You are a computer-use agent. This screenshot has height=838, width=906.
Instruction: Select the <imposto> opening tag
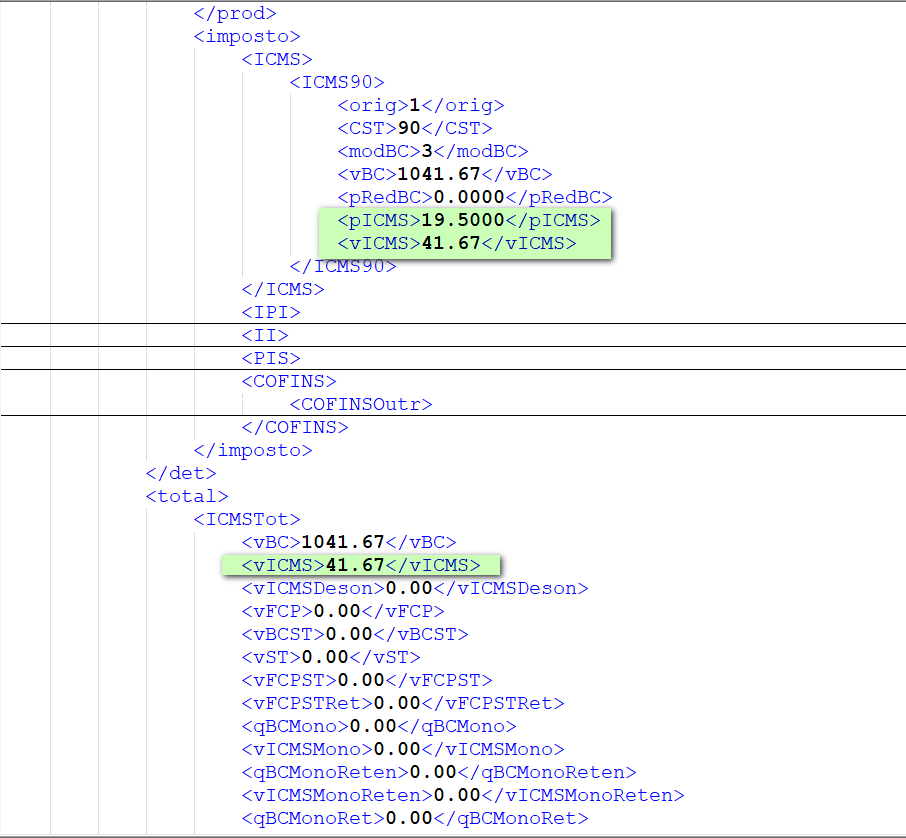(x=247, y=36)
